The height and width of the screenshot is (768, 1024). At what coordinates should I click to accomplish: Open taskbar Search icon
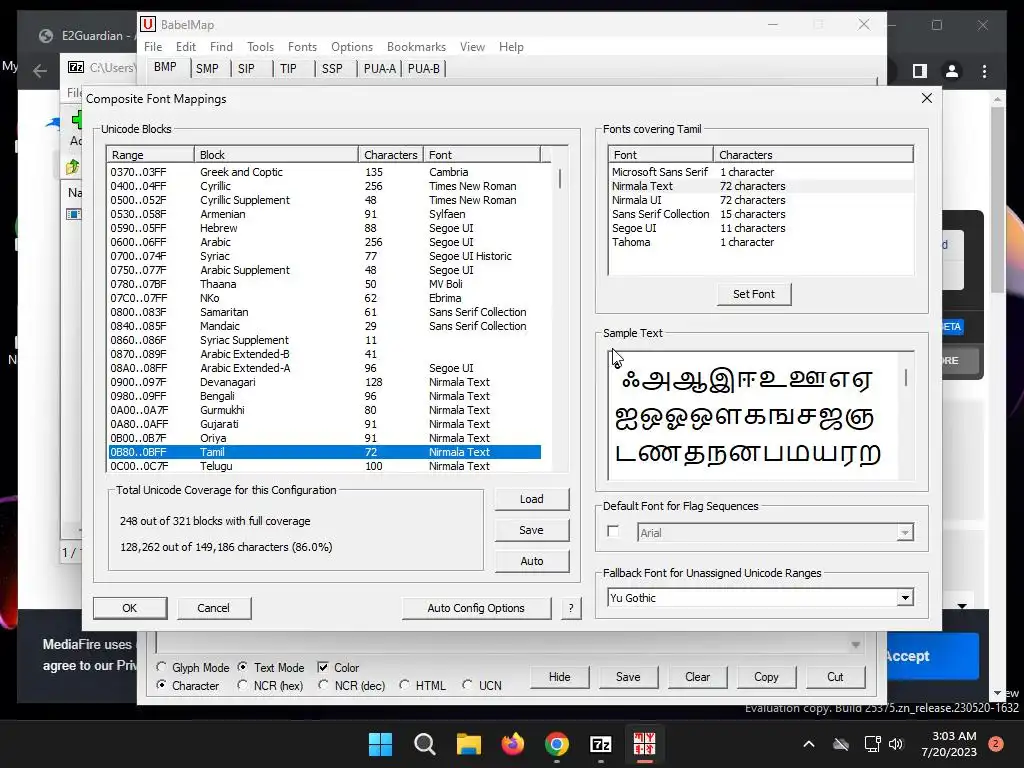(x=424, y=744)
